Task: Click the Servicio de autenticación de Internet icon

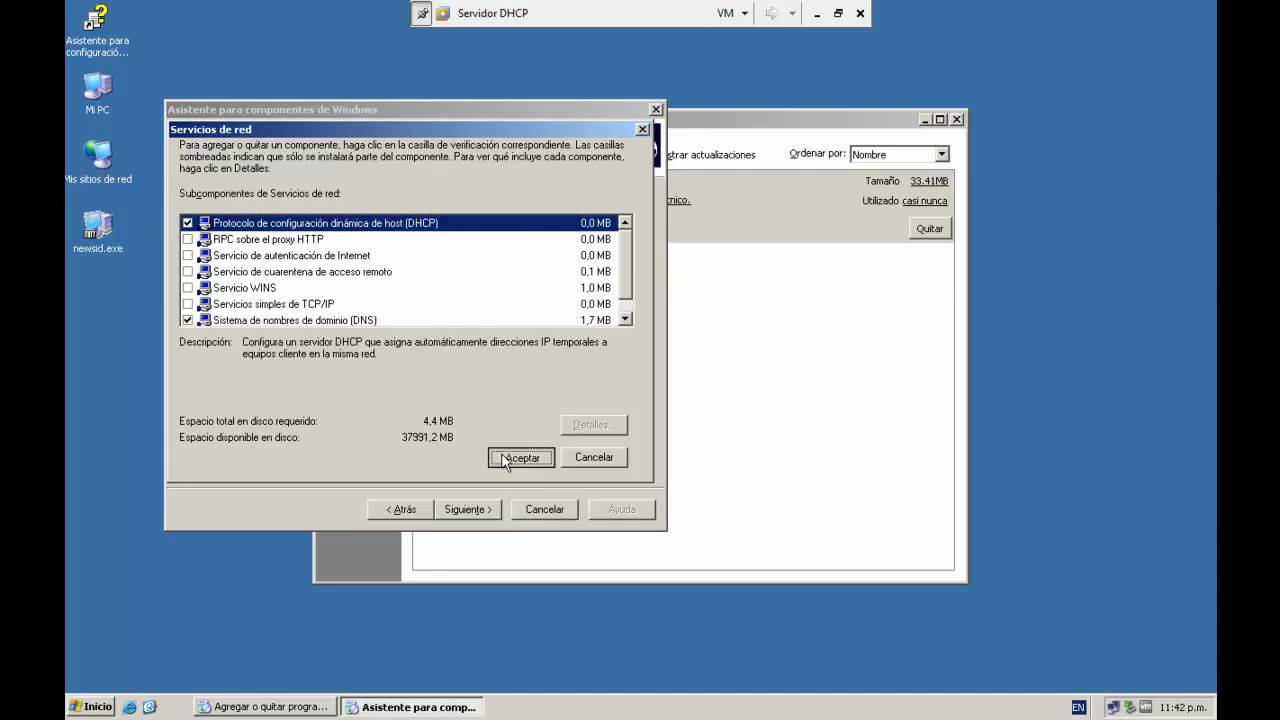Action: pyautogui.click(x=204, y=255)
